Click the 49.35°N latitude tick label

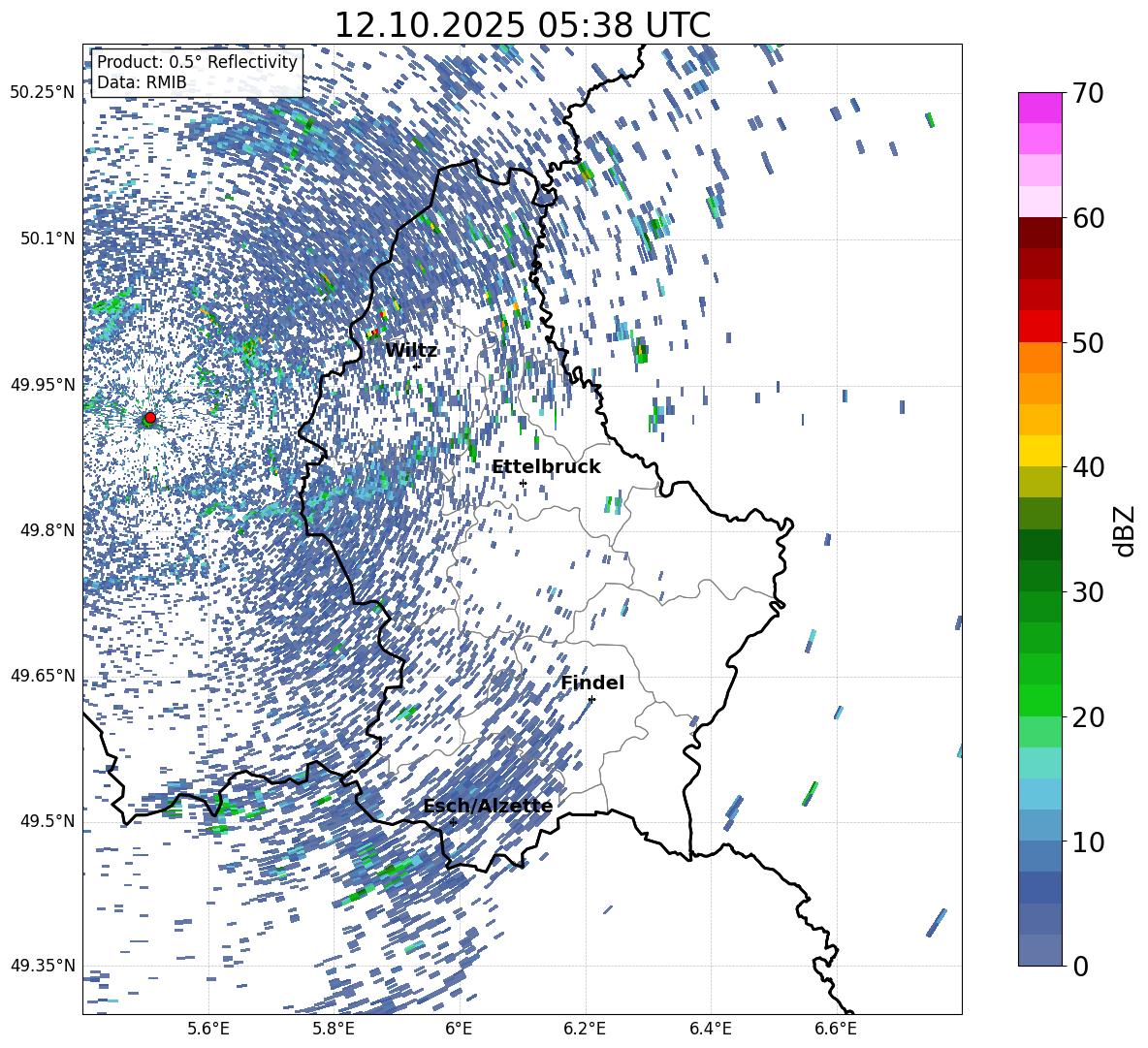pyautogui.click(x=43, y=966)
